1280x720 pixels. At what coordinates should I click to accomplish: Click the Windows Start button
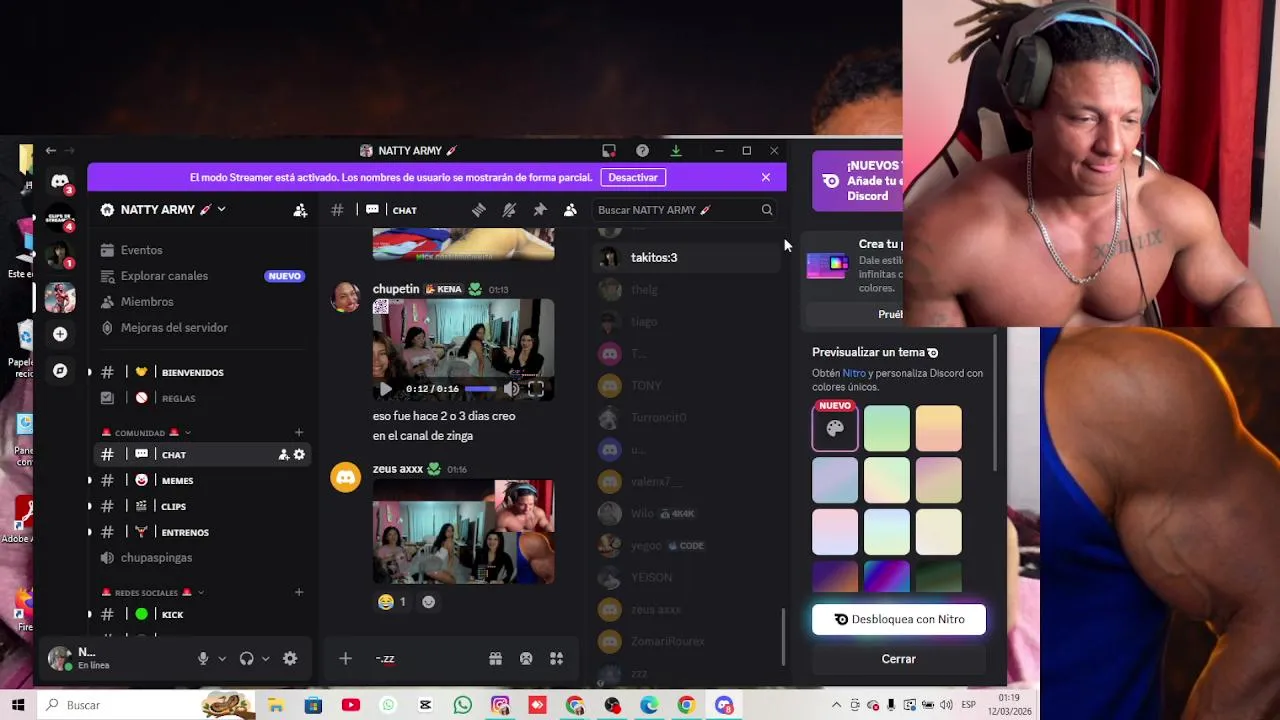pos(18,705)
